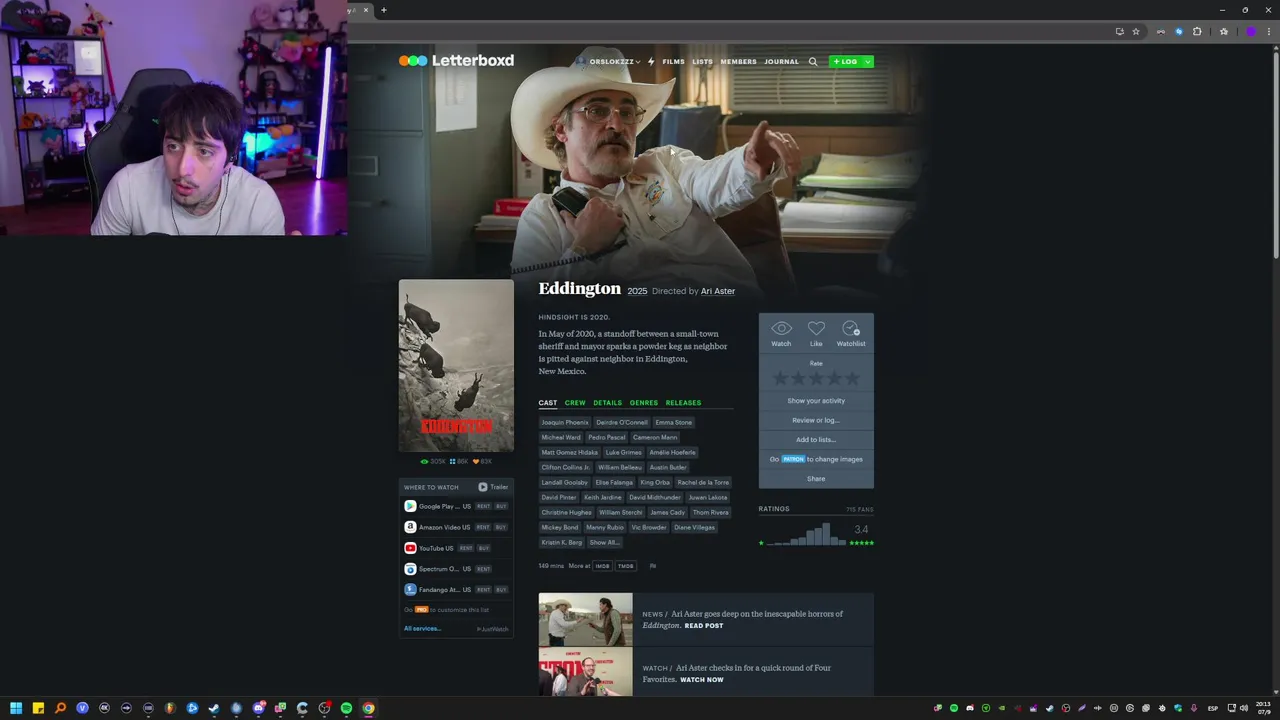The height and width of the screenshot is (720, 1280).
Task: Switch to the Crew tab
Action: pos(575,403)
